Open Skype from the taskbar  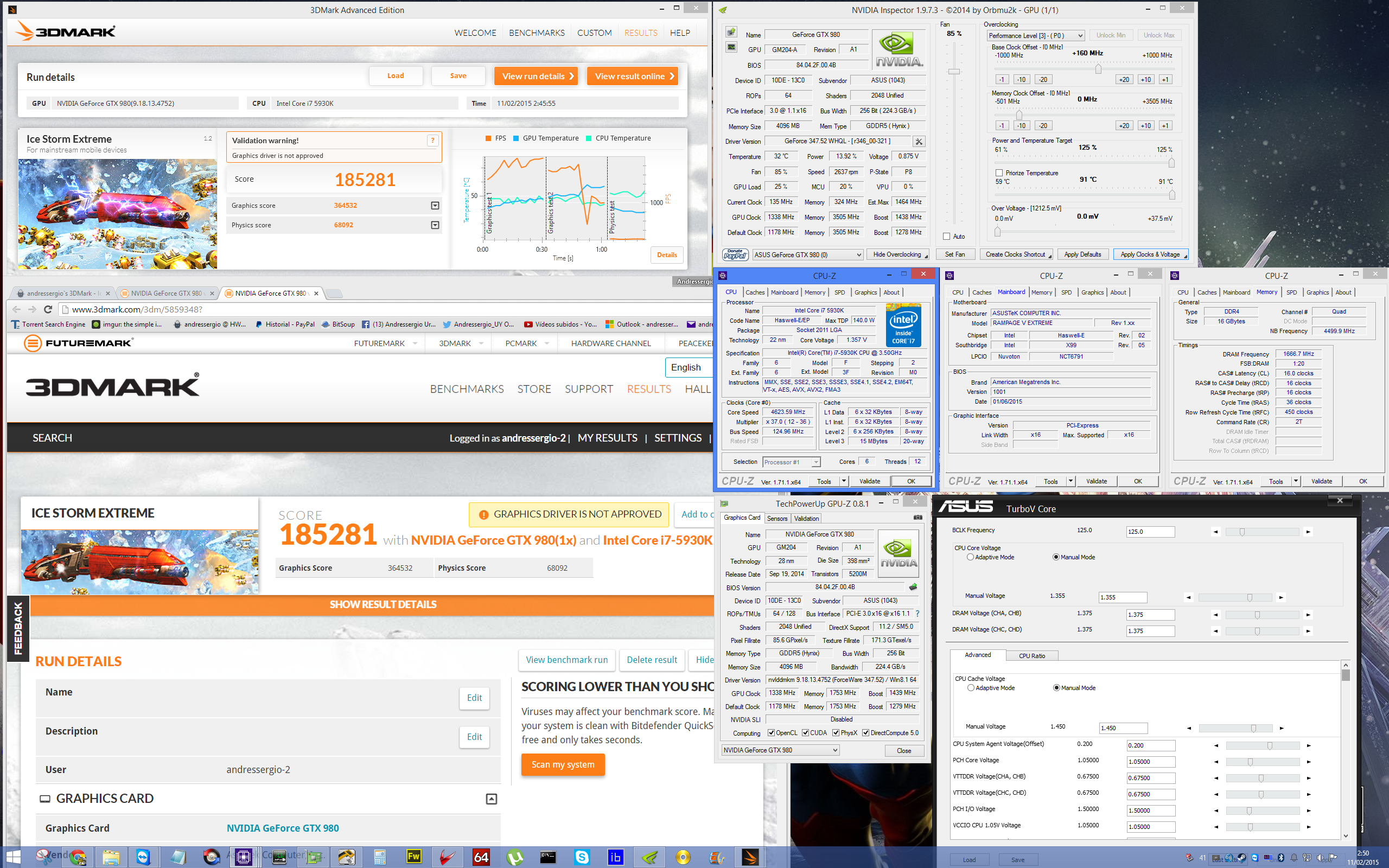click(582, 857)
